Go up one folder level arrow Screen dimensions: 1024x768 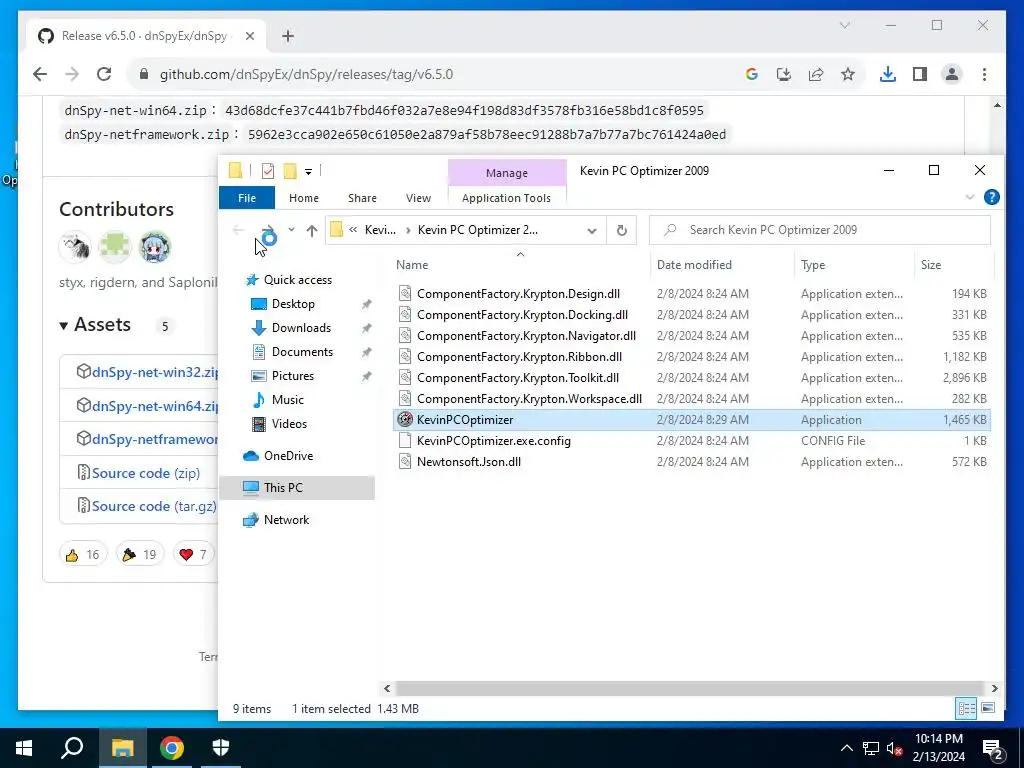pyautogui.click(x=312, y=231)
